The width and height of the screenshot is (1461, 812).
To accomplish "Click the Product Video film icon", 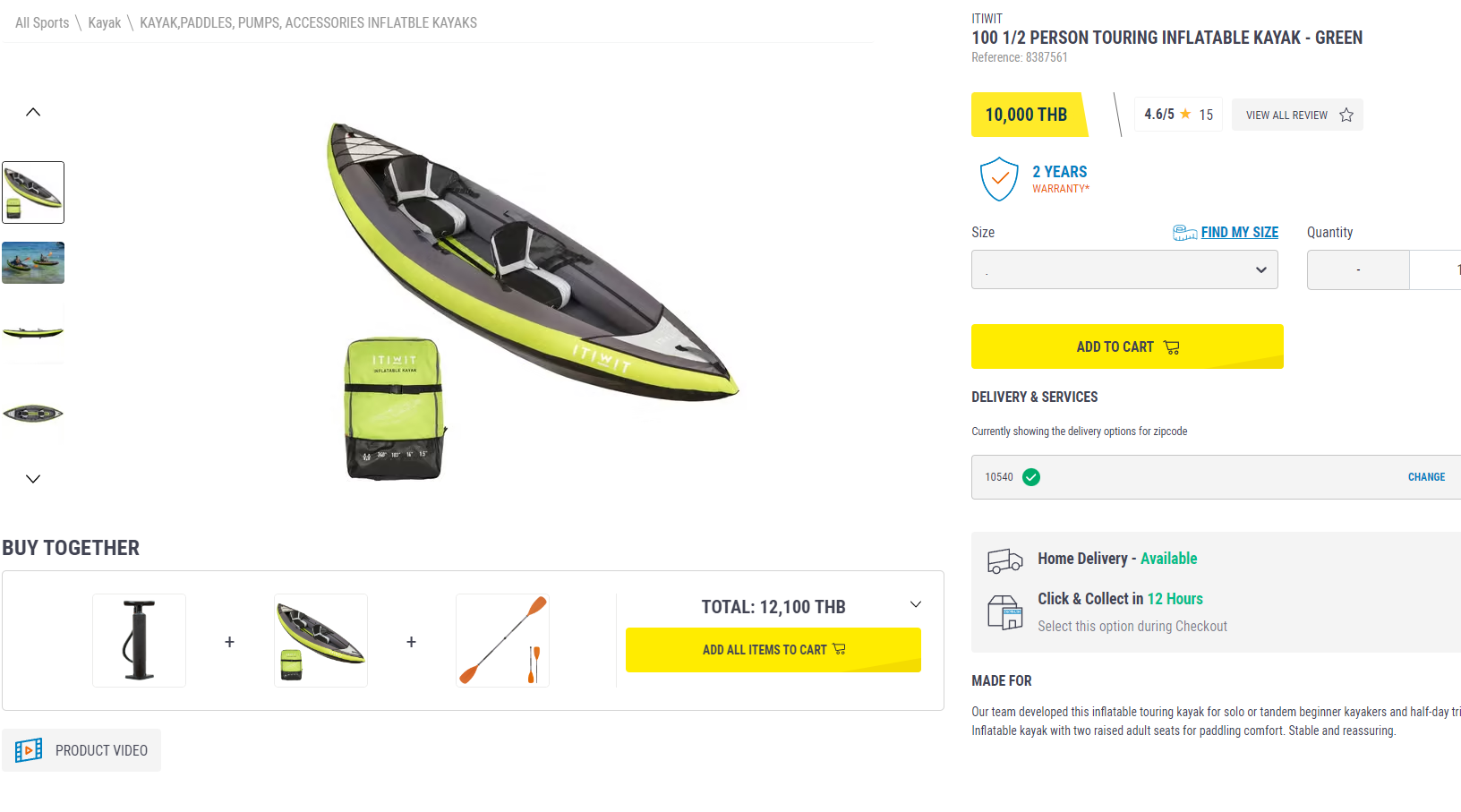I will (29, 750).
